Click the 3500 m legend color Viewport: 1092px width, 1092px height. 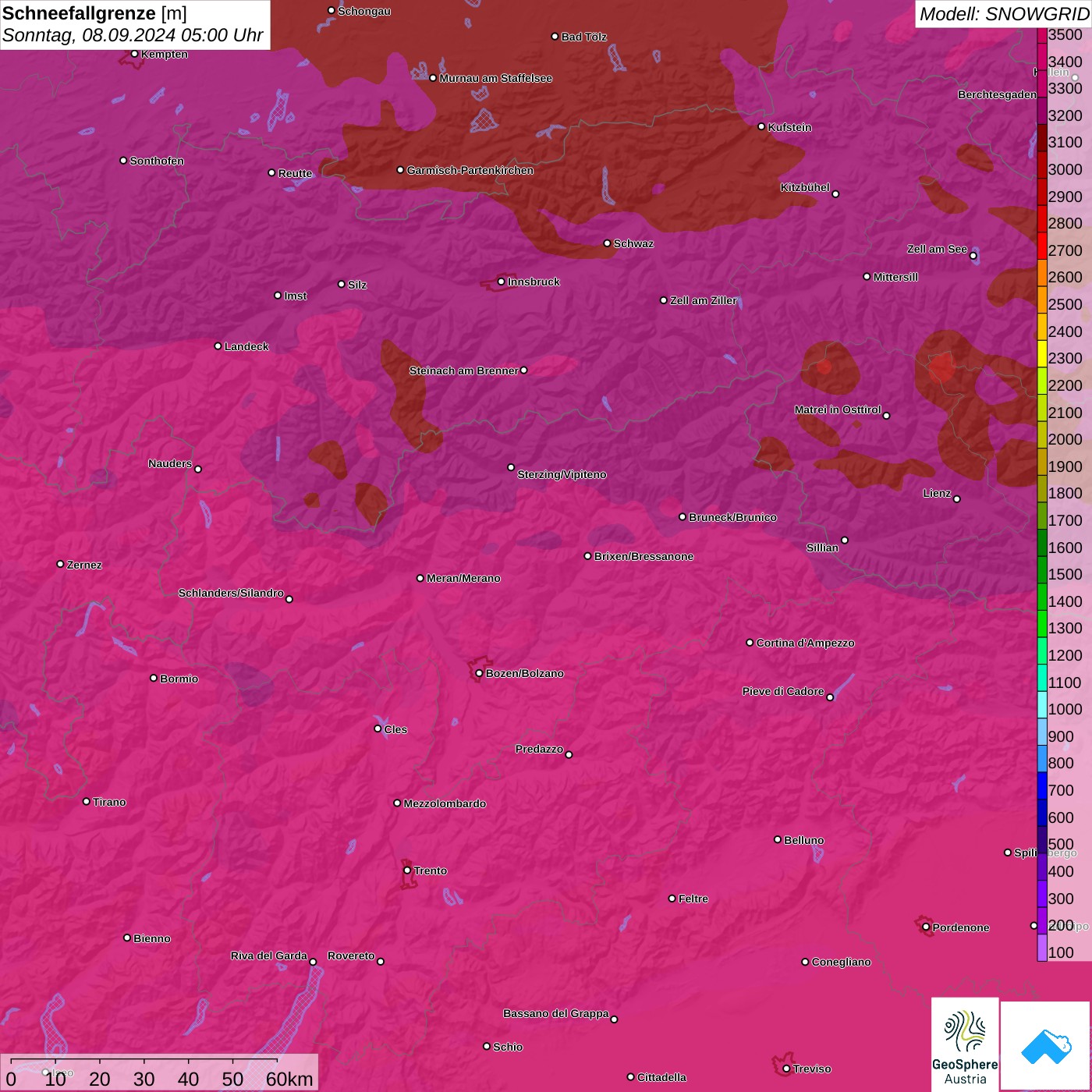click(x=1042, y=35)
